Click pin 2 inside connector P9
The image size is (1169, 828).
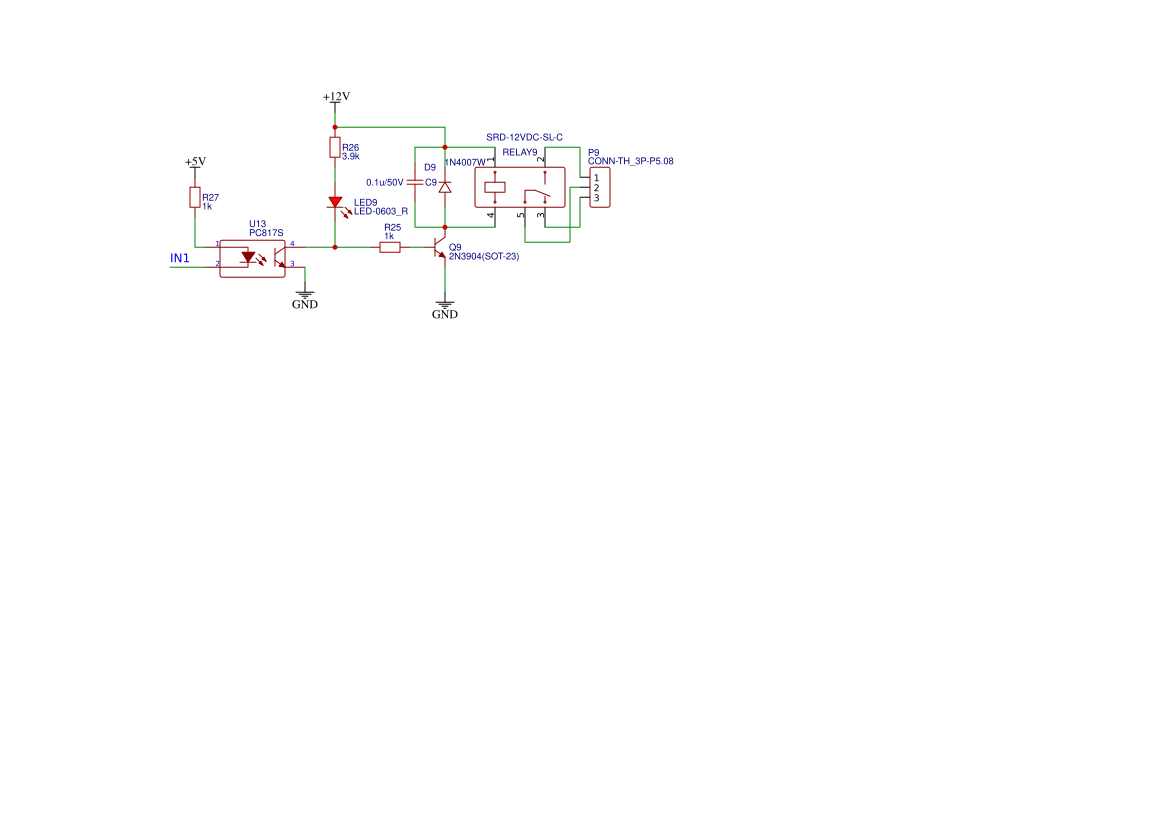(x=596, y=188)
